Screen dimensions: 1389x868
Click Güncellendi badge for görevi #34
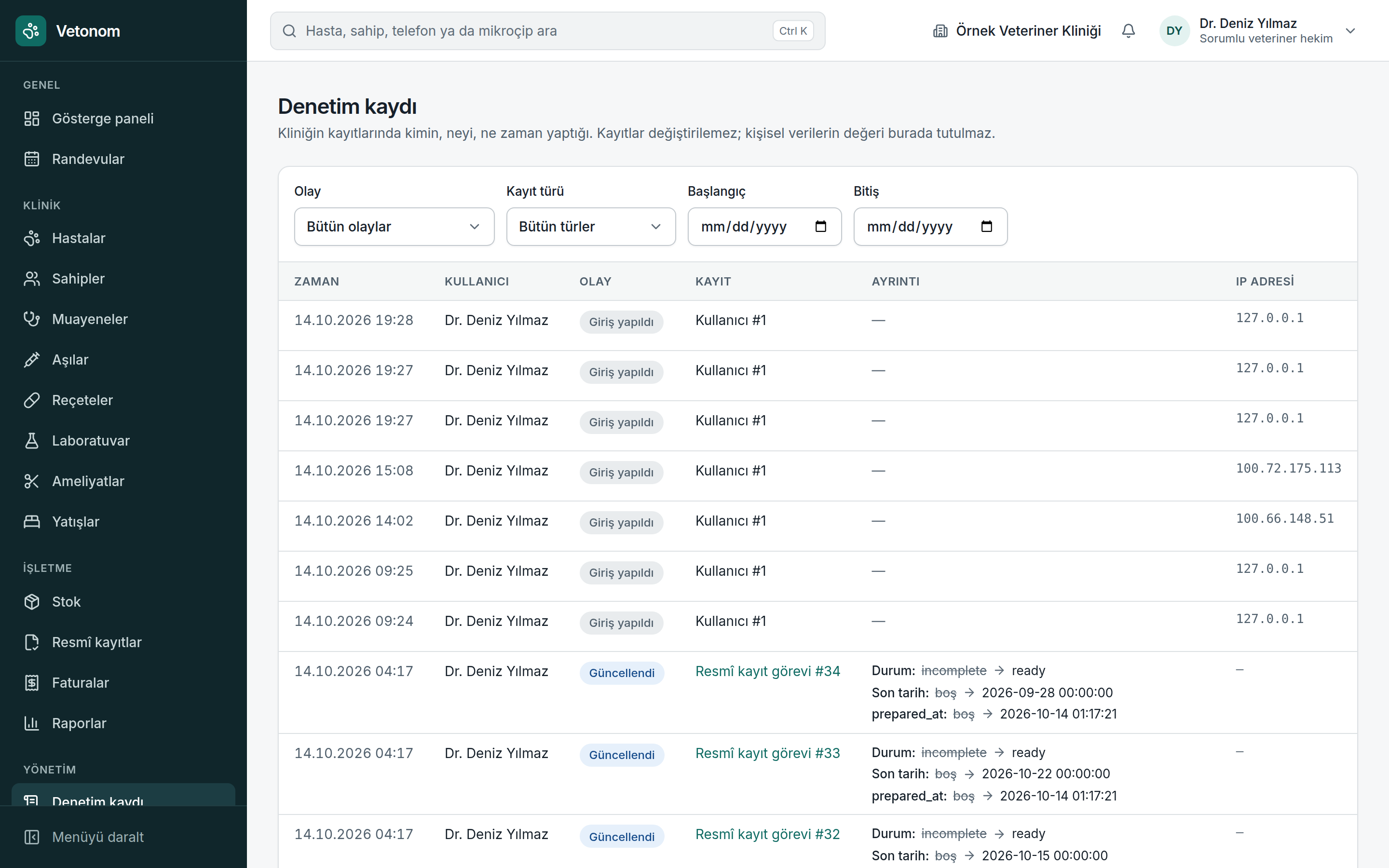(622, 673)
